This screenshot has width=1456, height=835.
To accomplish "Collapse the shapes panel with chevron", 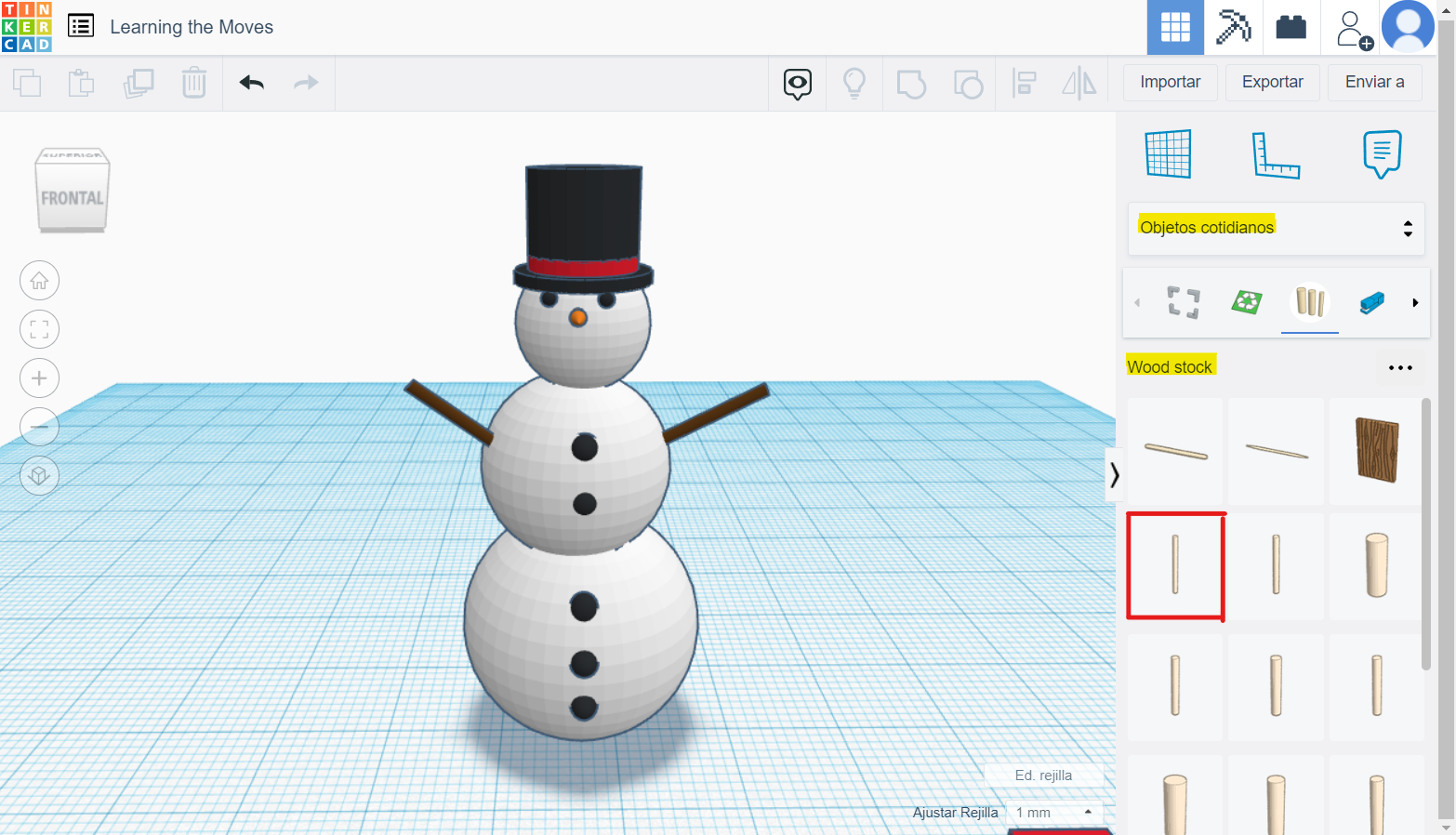I will pyautogui.click(x=1114, y=475).
